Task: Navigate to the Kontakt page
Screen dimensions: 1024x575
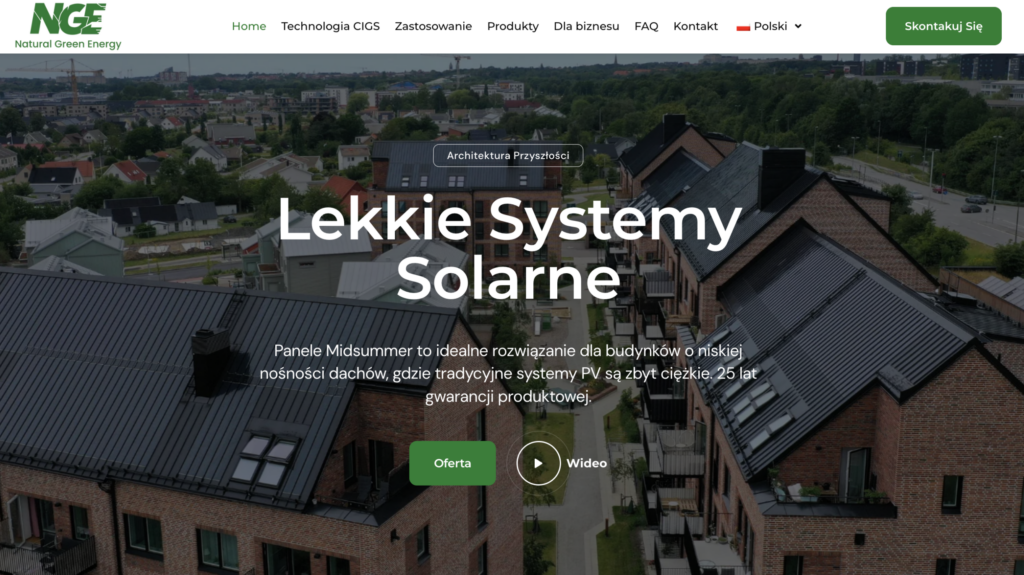Action: [696, 26]
